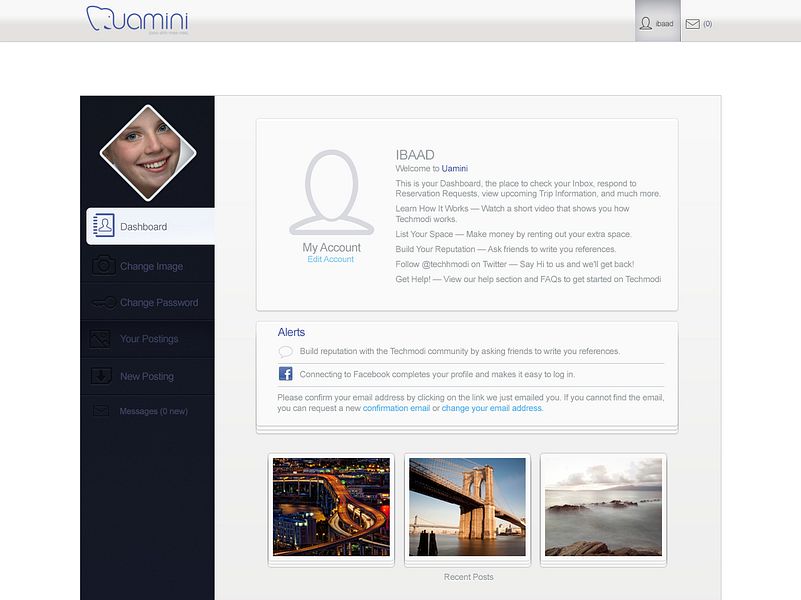
Task: Click the IBAAD heading text
Action: coord(415,155)
